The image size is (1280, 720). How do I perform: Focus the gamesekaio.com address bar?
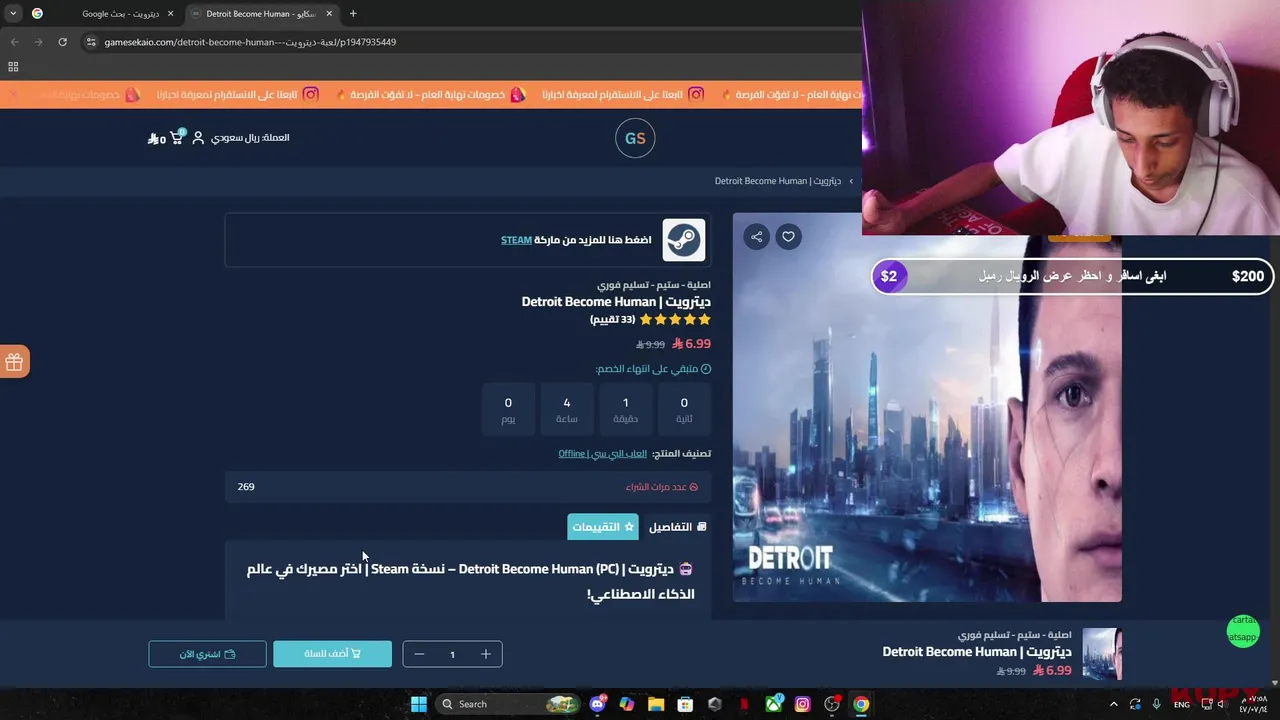click(470, 42)
